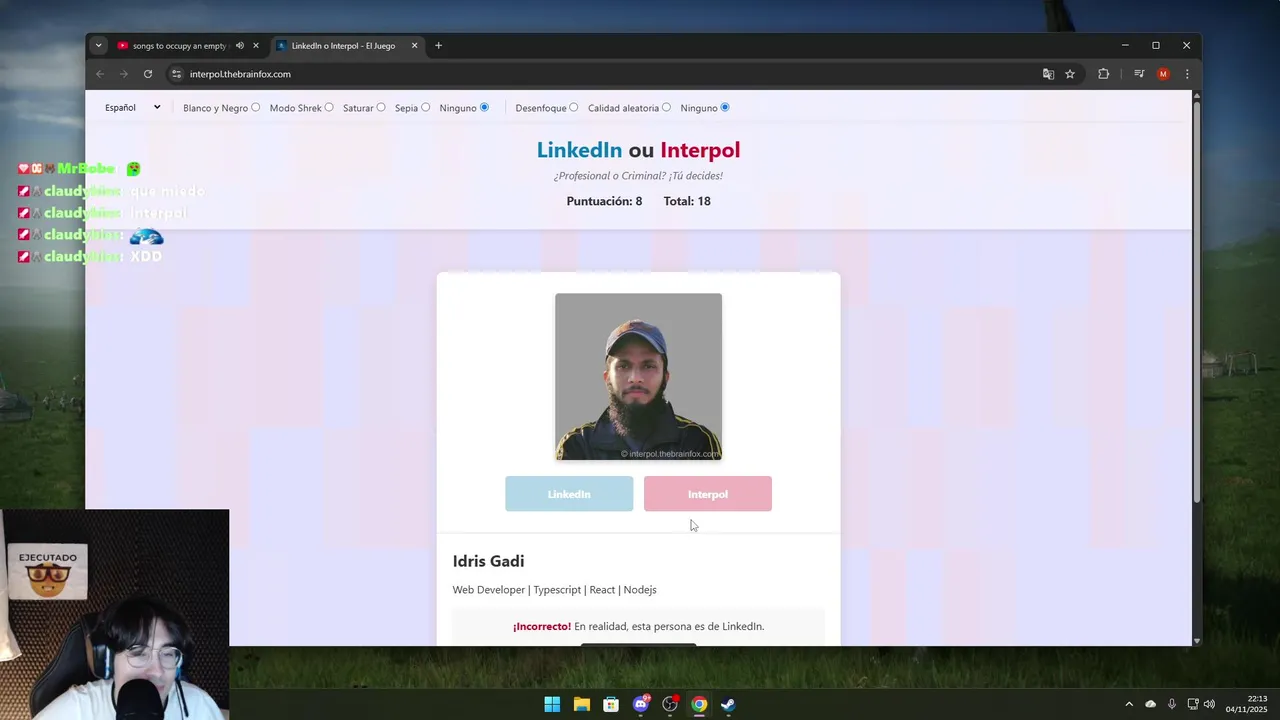
Task: Reload the page
Action: click(148, 74)
